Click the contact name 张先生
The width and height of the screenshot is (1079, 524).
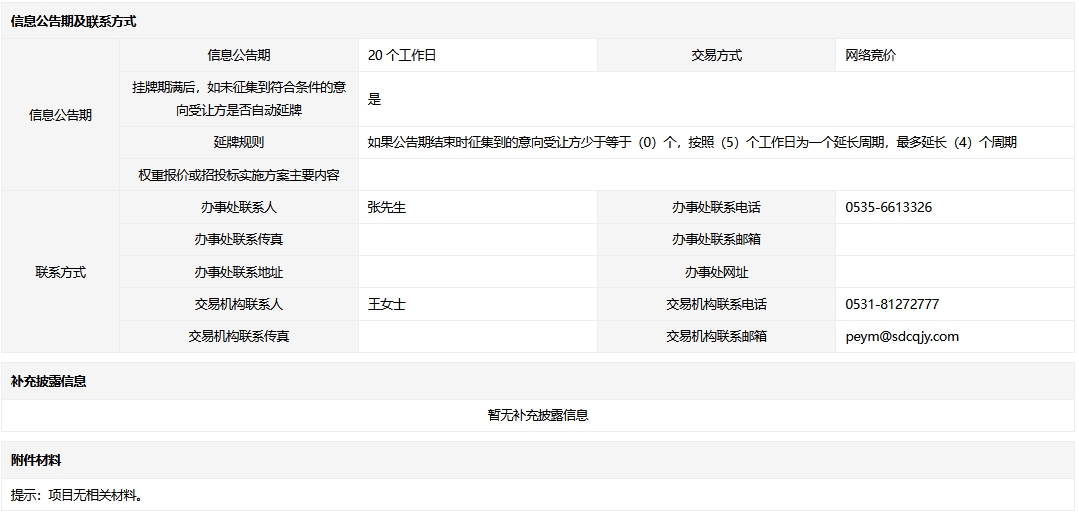point(387,208)
